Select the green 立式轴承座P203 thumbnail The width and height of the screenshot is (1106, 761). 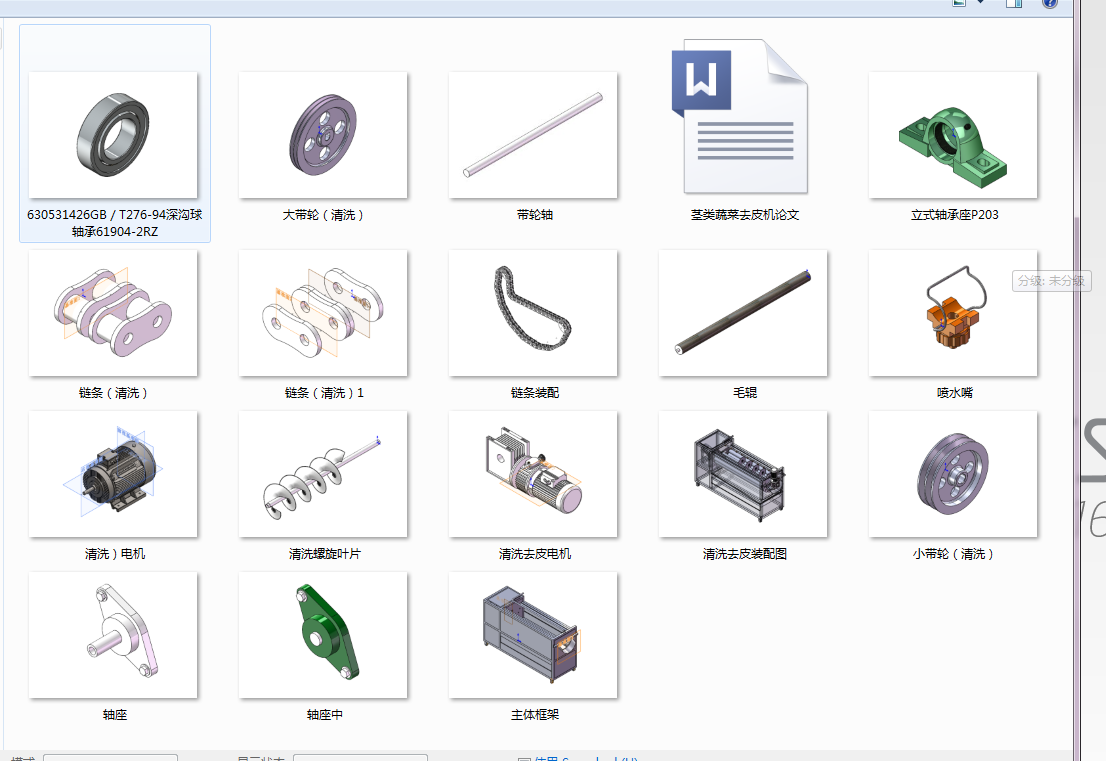coord(953,135)
